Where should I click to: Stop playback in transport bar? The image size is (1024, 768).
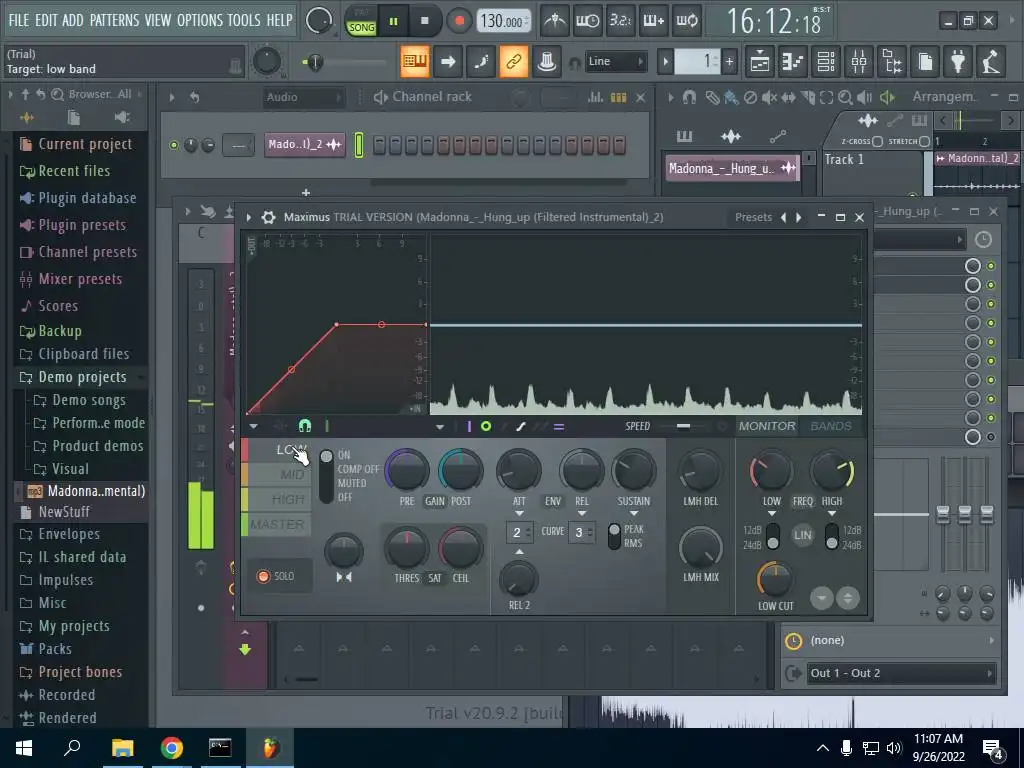tap(425, 22)
